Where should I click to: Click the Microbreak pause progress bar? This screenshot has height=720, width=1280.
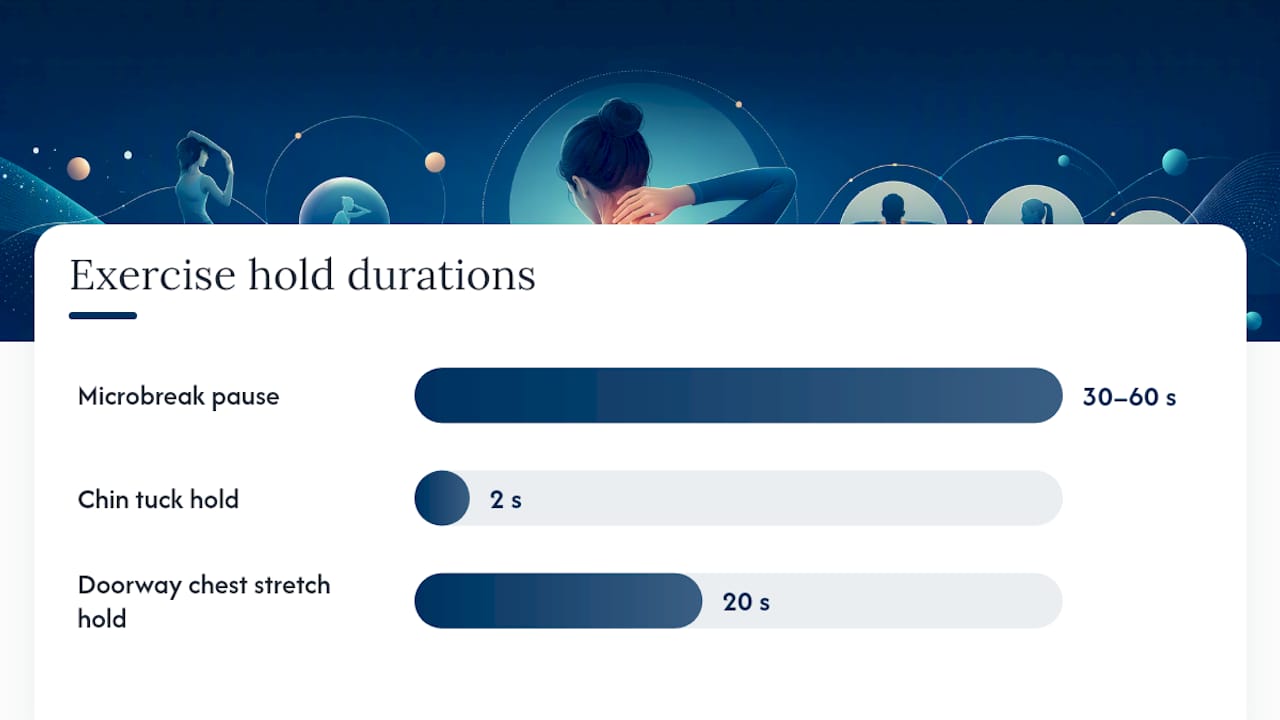coord(738,396)
